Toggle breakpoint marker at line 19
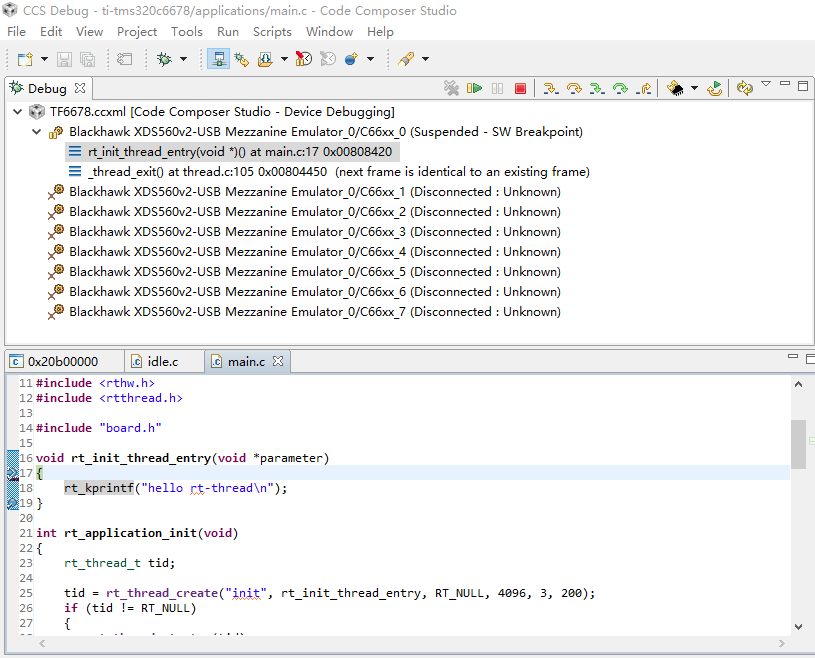 12,503
